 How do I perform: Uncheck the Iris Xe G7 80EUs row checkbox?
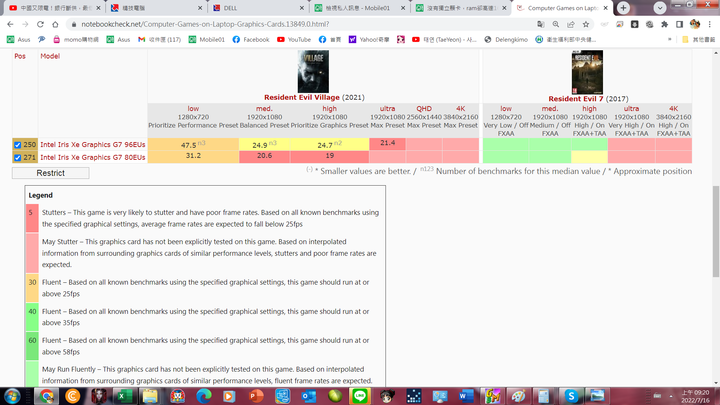point(17,158)
